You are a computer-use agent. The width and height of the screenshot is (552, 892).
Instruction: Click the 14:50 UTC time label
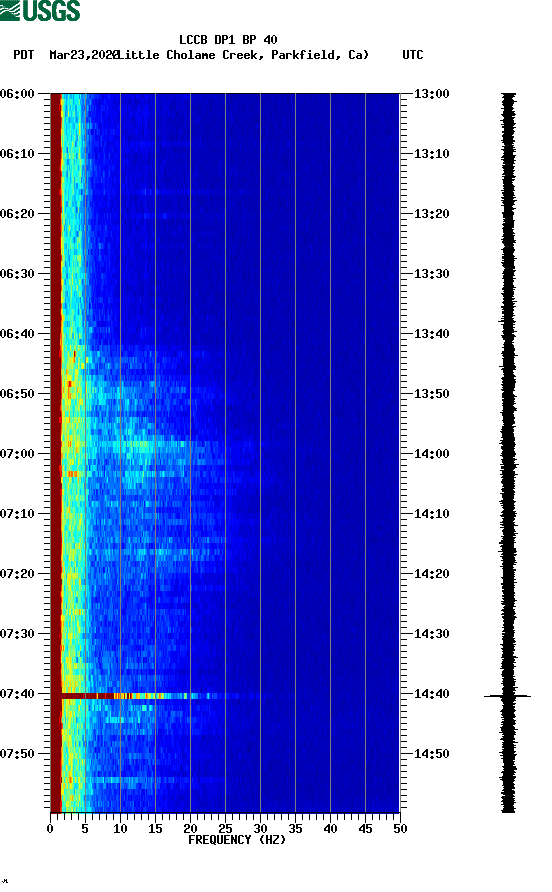[x=431, y=754]
